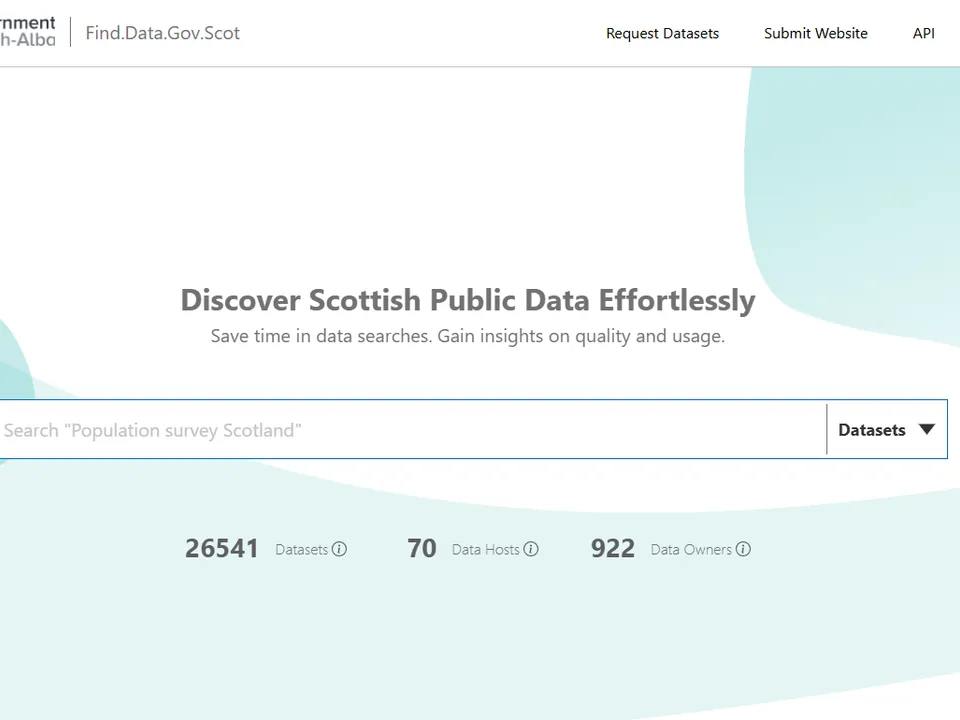The width and height of the screenshot is (960, 720).
Task: Click the 922 data owners count
Action: (x=612, y=549)
